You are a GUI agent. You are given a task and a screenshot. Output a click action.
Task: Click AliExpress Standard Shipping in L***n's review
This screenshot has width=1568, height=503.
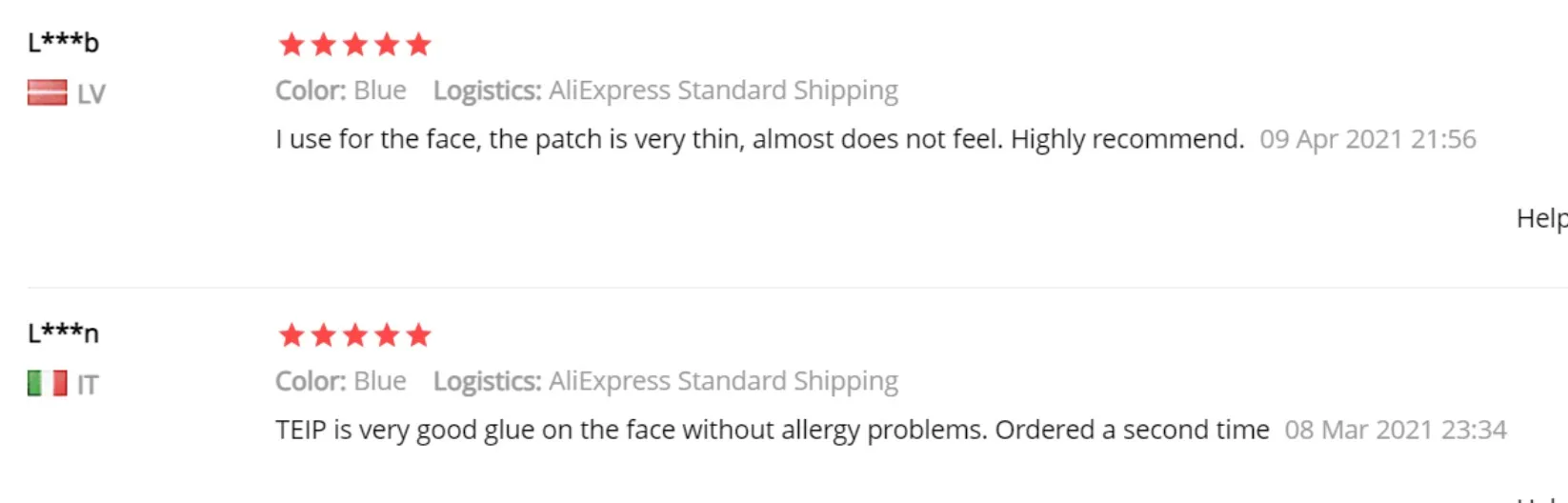(x=723, y=381)
